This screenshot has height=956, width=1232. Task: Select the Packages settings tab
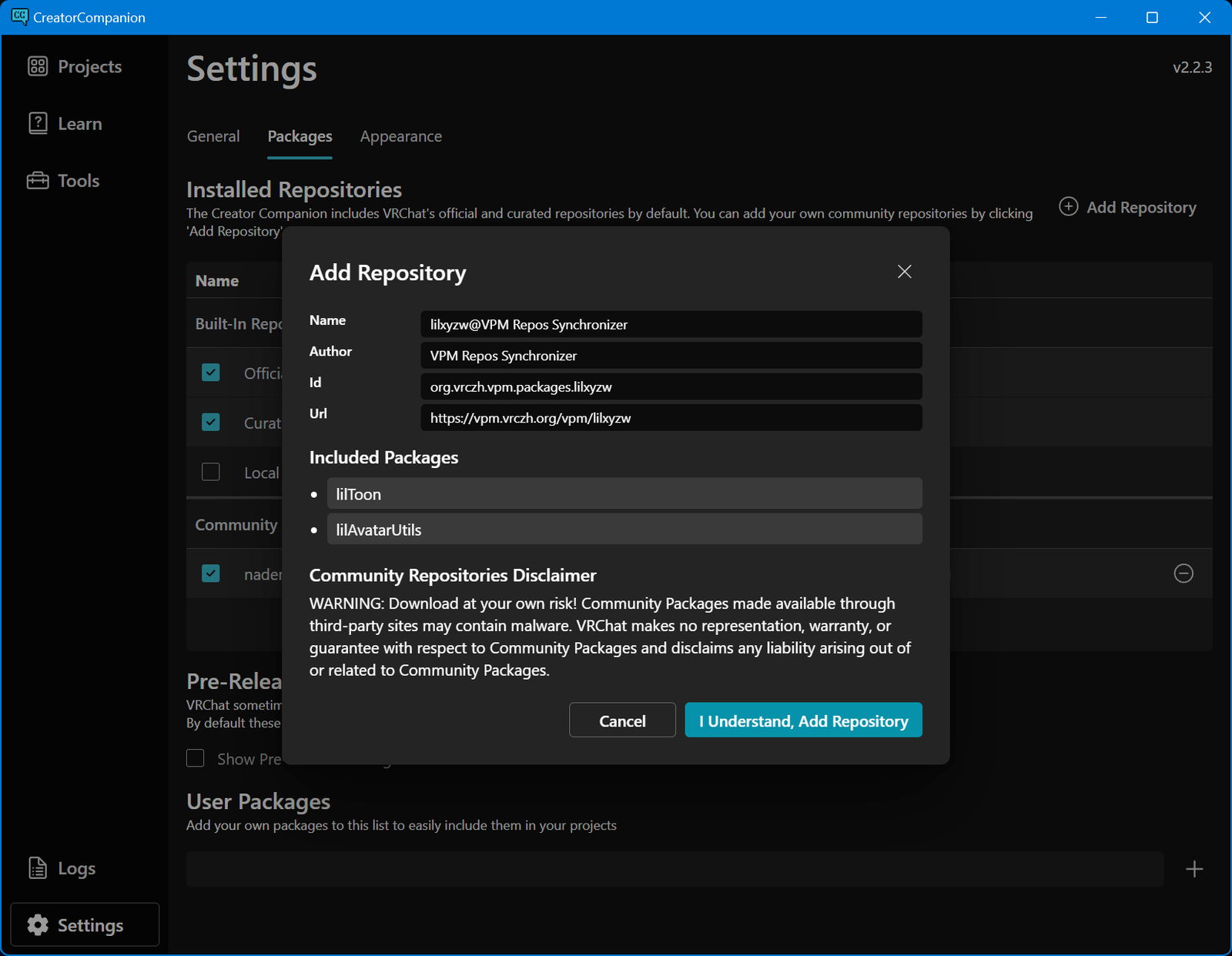(300, 136)
